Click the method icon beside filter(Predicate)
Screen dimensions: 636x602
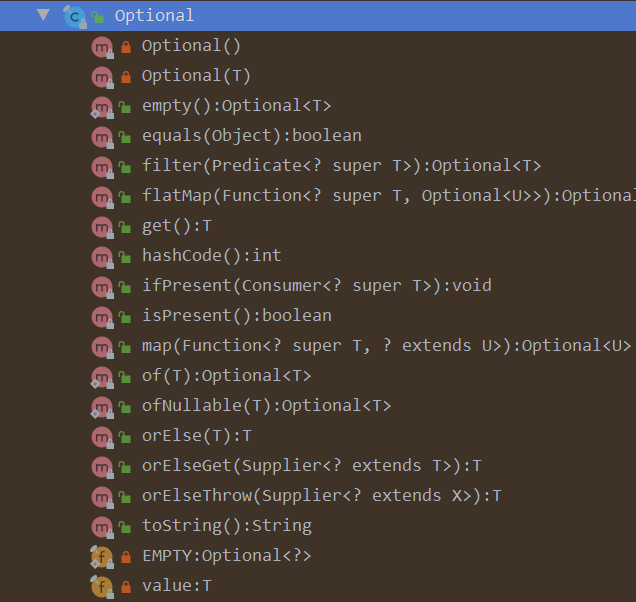pyautogui.click(x=102, y=168)
